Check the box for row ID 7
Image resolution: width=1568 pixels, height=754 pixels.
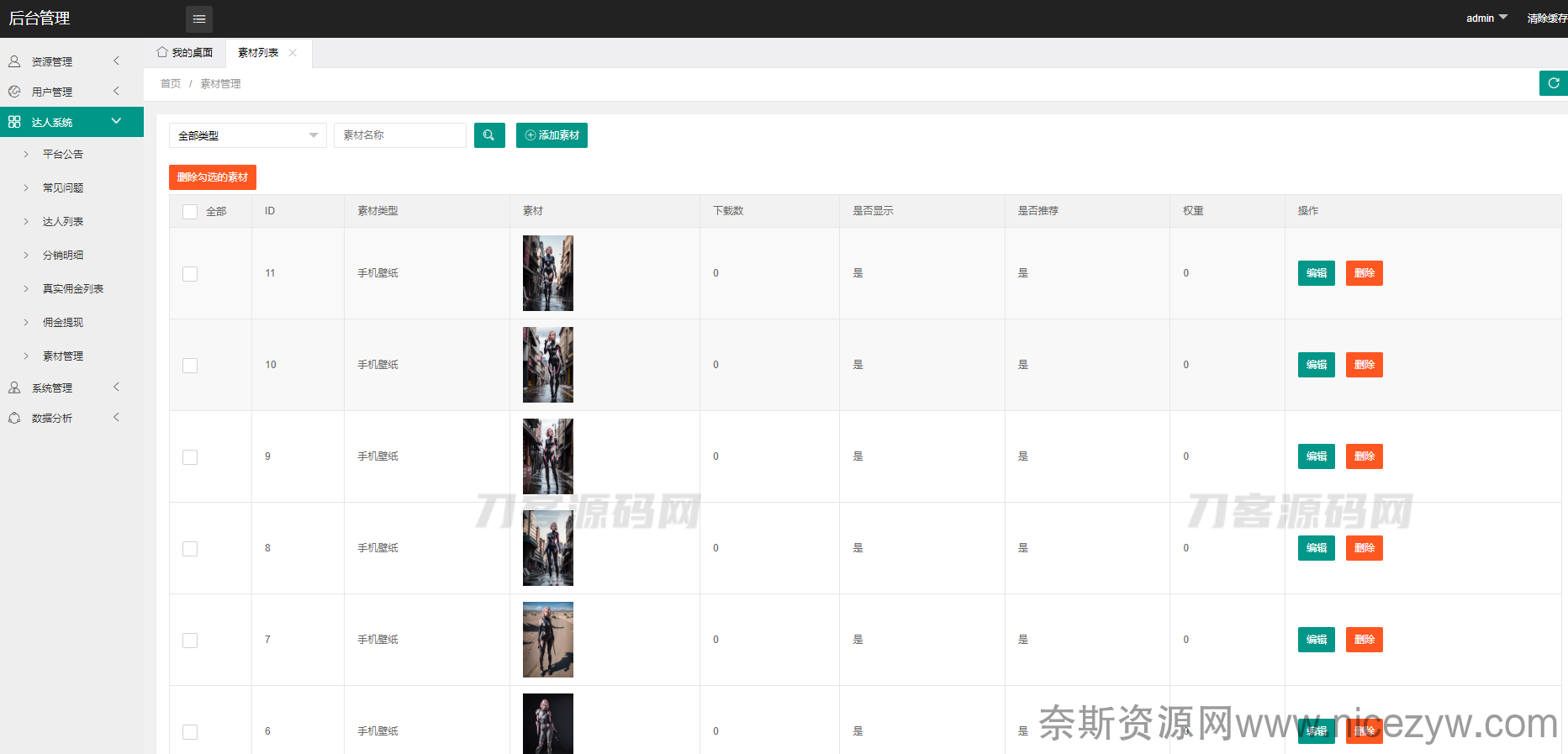pos(190,641)
